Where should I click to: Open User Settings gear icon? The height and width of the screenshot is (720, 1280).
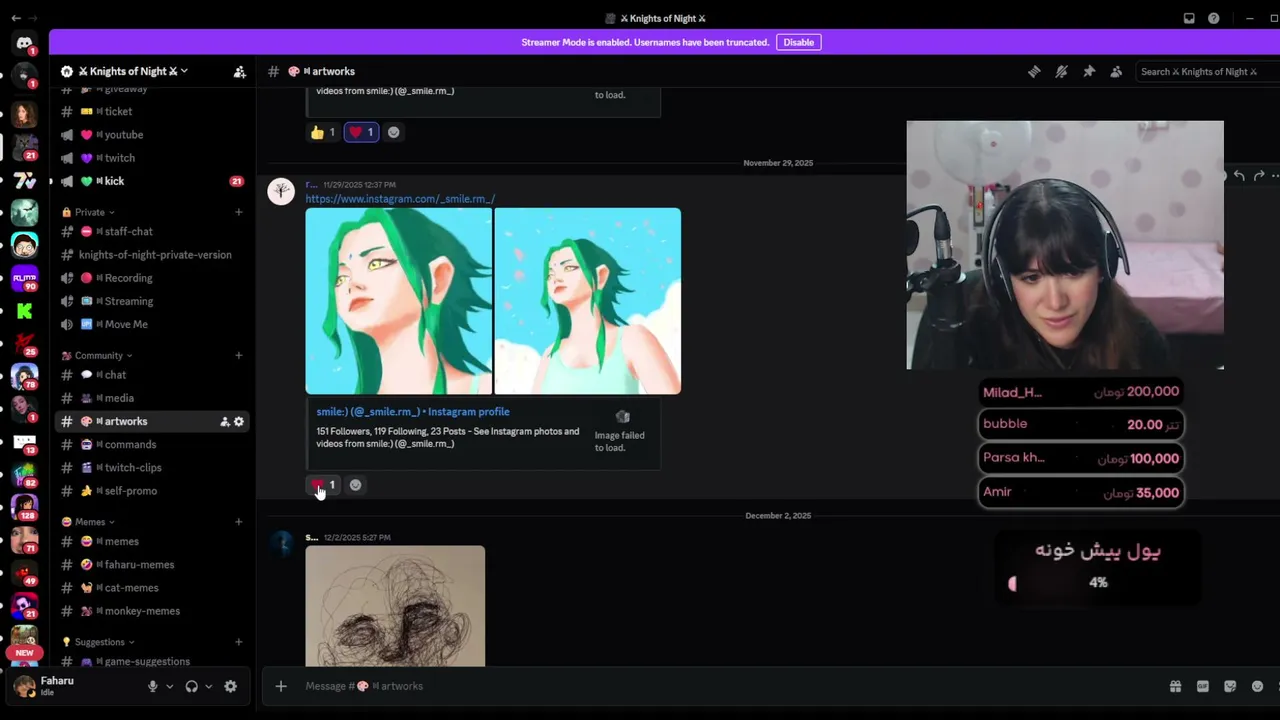coord(231,687)
